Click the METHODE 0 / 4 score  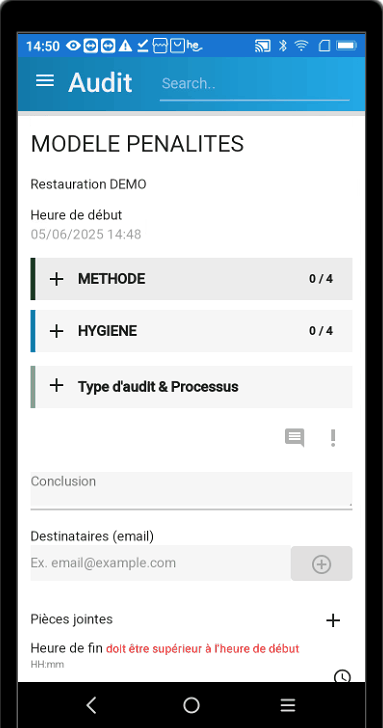click(321, 279)
